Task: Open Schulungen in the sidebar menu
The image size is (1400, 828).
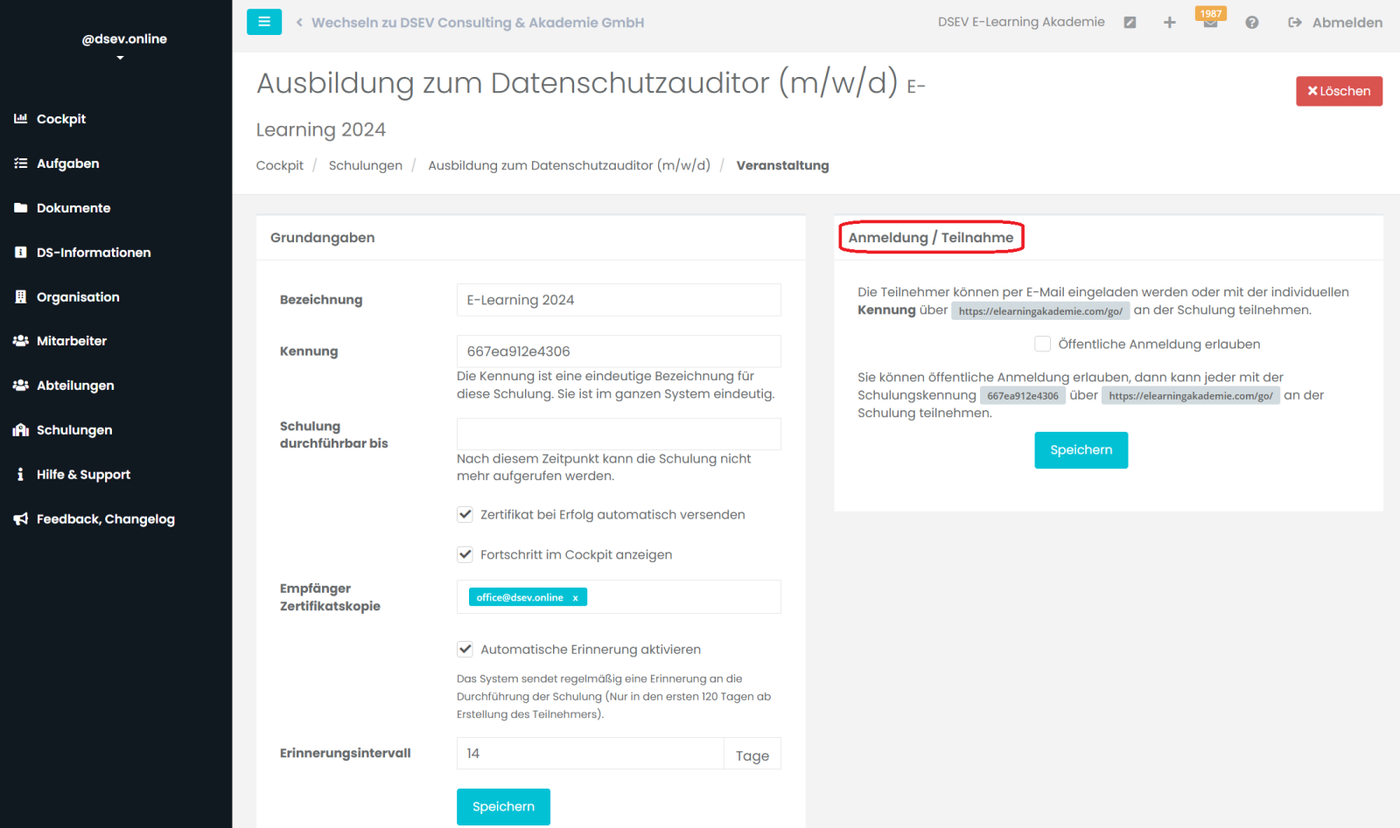Action: coord(74,430)
